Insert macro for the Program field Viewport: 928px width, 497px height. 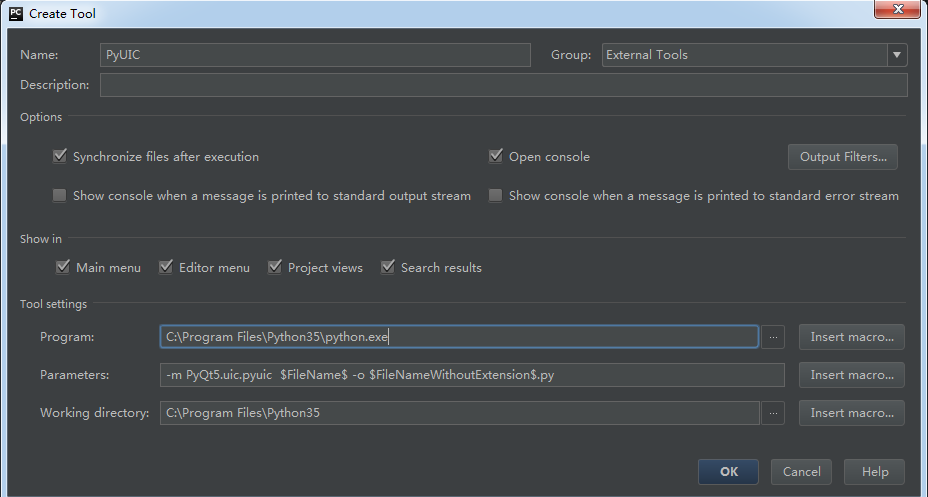851,337
